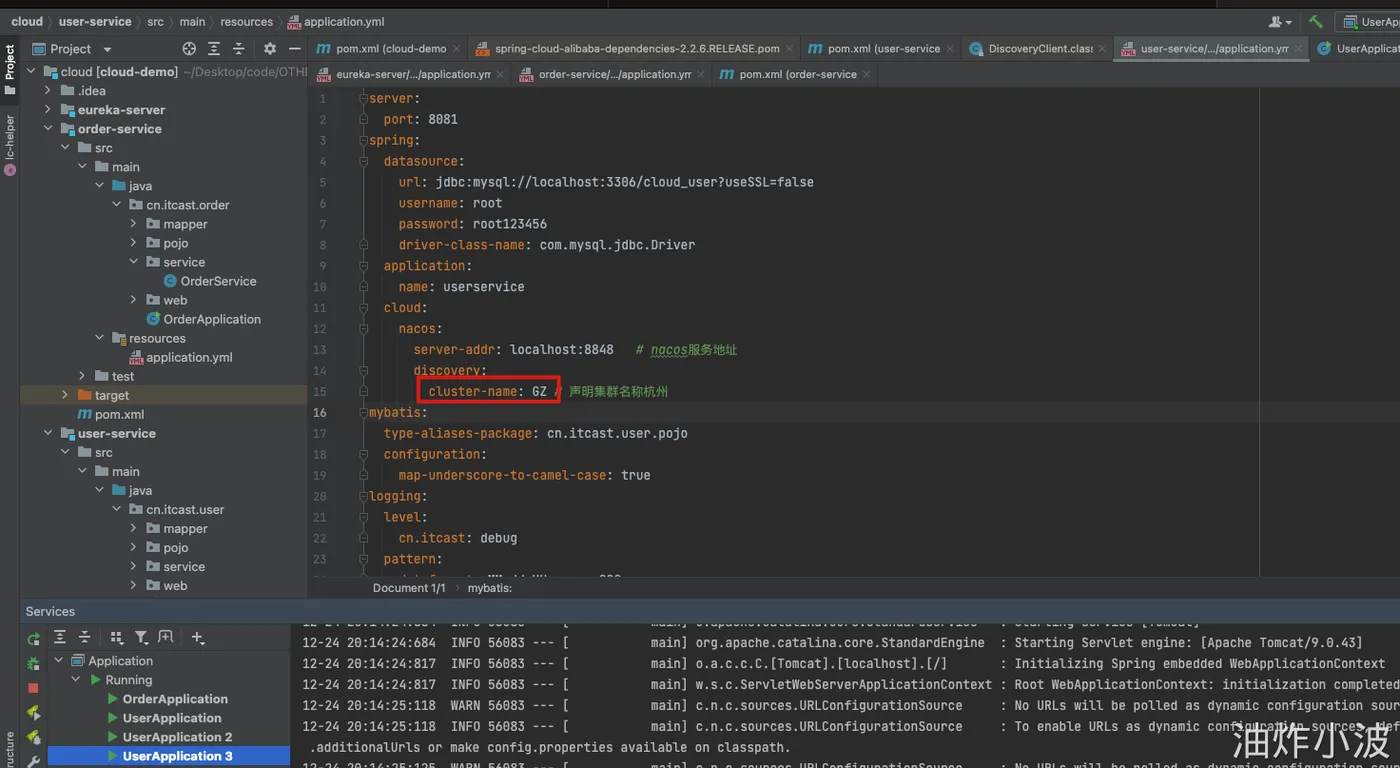Image resolution: width=1400 pixels, height=768 pixels.
Task: Open the Project view dropdown
Action: [x=107, y=49]
